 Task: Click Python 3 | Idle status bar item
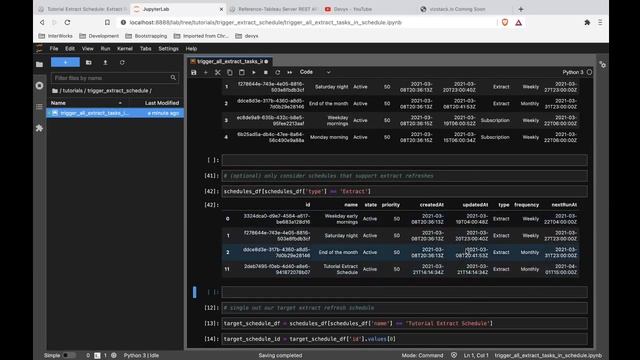[x=141, y=356]
